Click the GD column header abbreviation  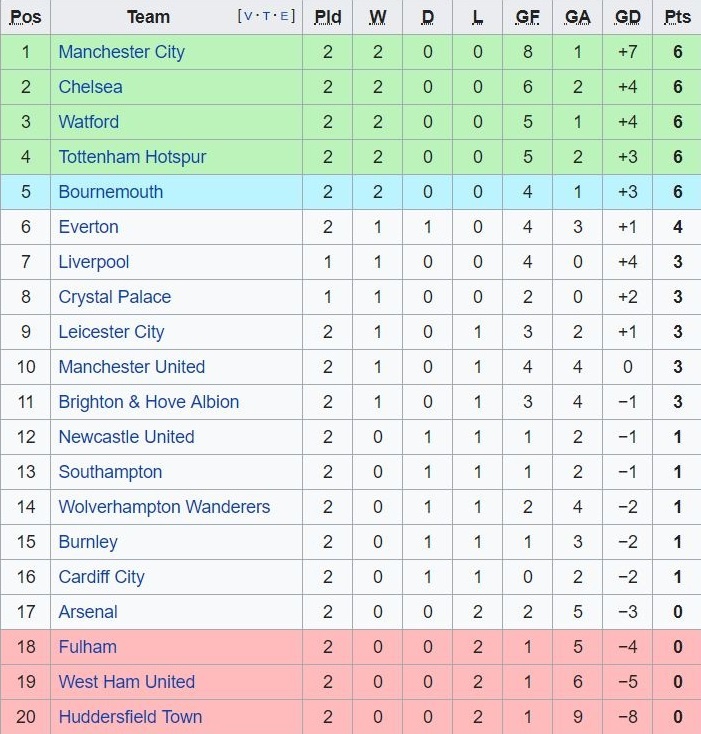[628, 17]
